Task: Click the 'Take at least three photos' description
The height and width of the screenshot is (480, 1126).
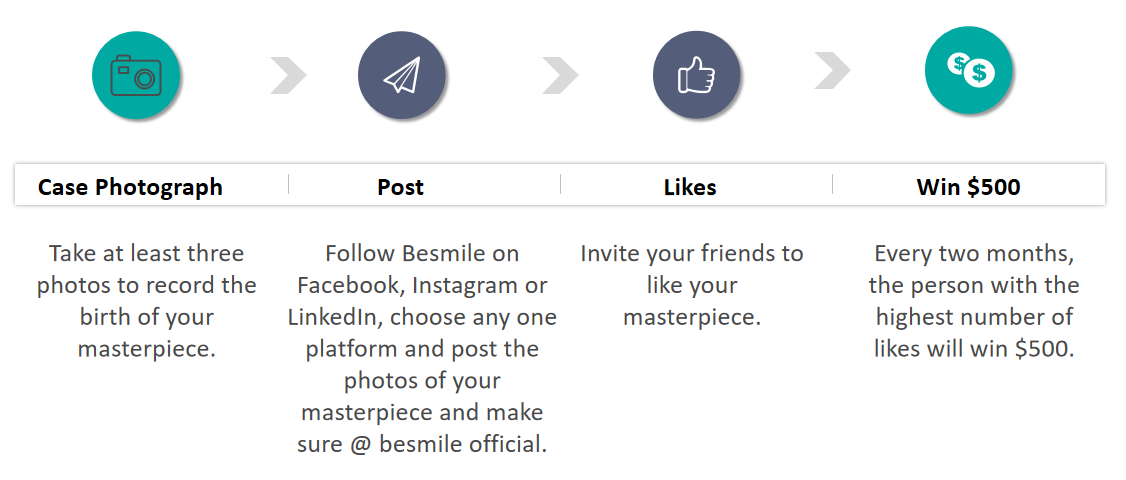Action: tap(146, 301)
